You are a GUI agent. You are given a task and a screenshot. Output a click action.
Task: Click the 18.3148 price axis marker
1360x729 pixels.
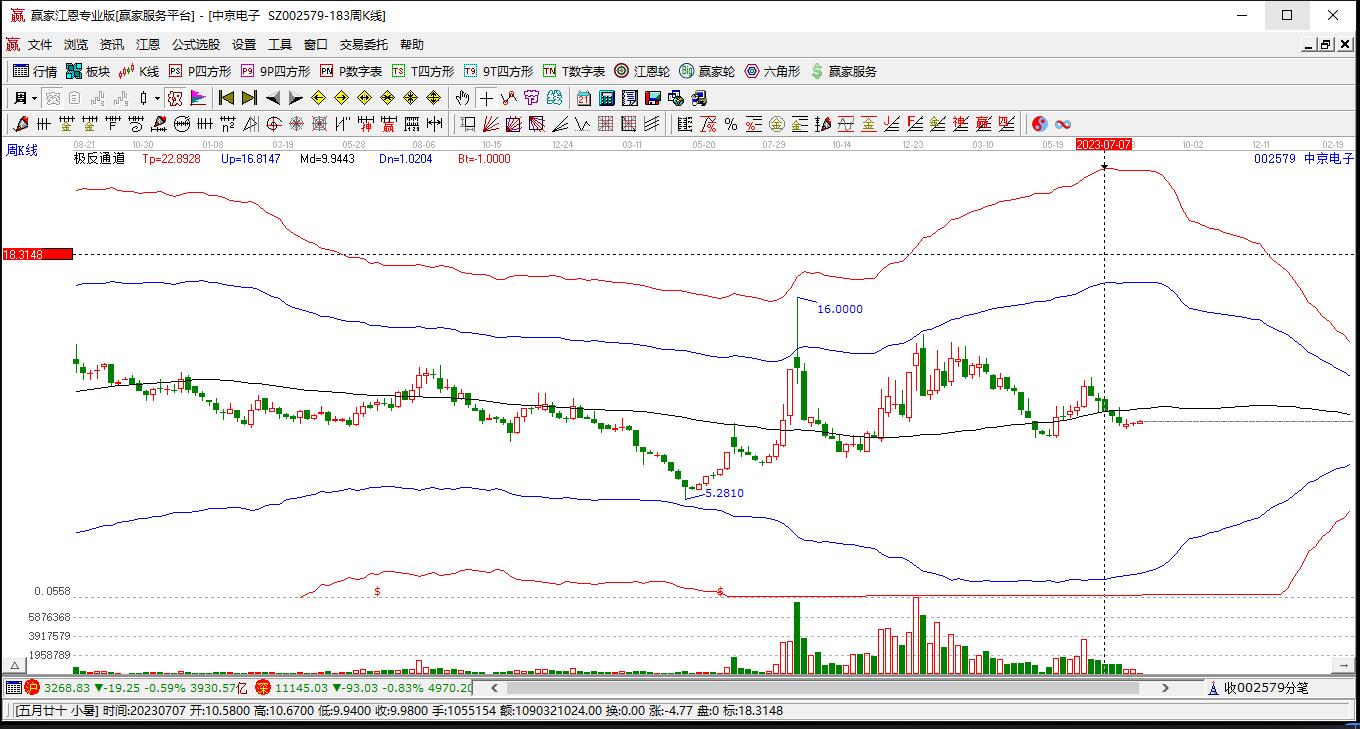(x=37, y=255)
